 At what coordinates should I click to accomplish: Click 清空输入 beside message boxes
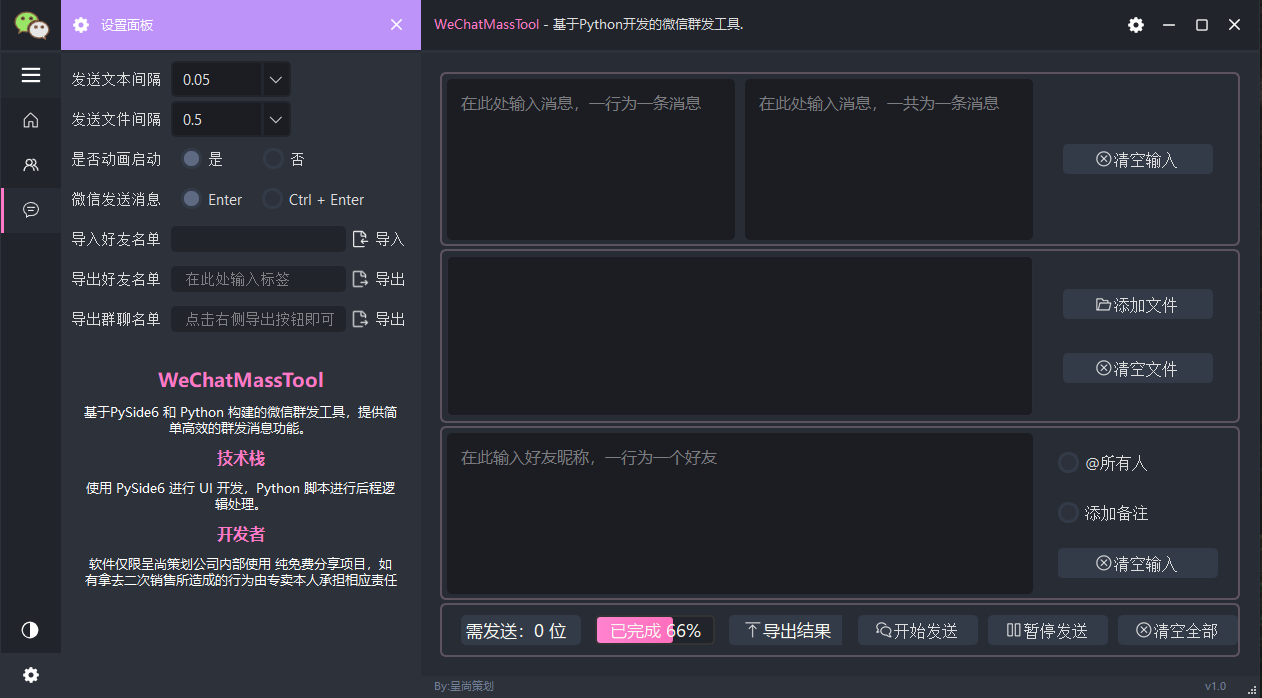pos(1138,159)
